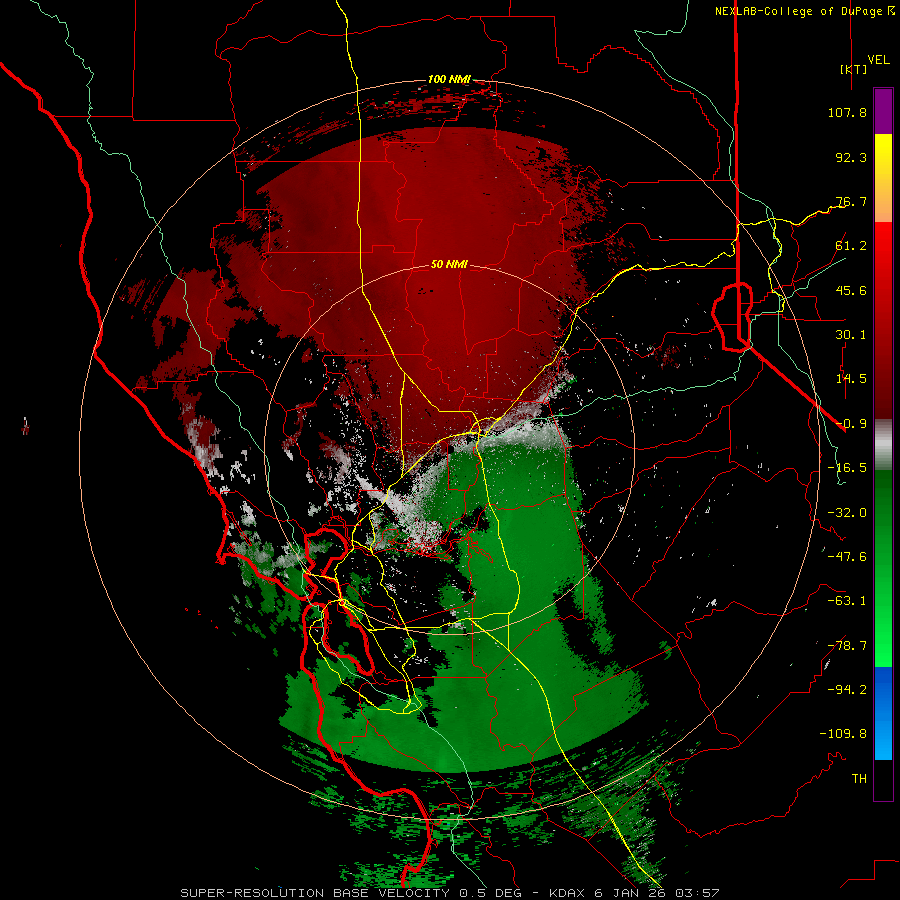Click the 50 NMI range ring label
Image resolution: width=900 pixels, height=900 pixels.
[449, 265]
